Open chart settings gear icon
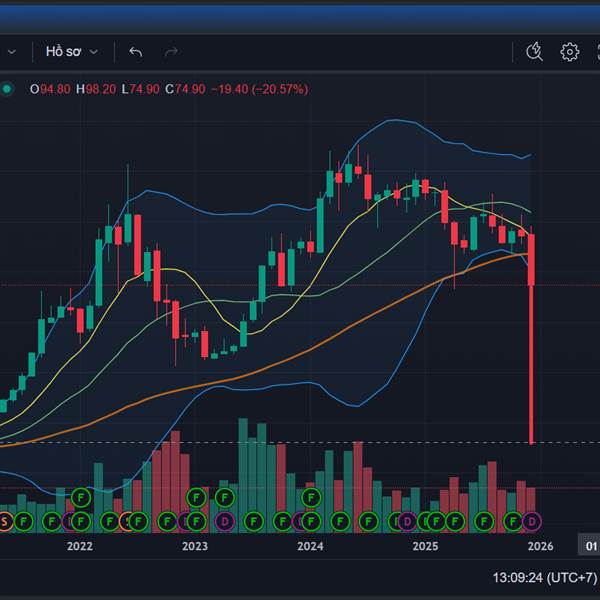 pos(570,52)
